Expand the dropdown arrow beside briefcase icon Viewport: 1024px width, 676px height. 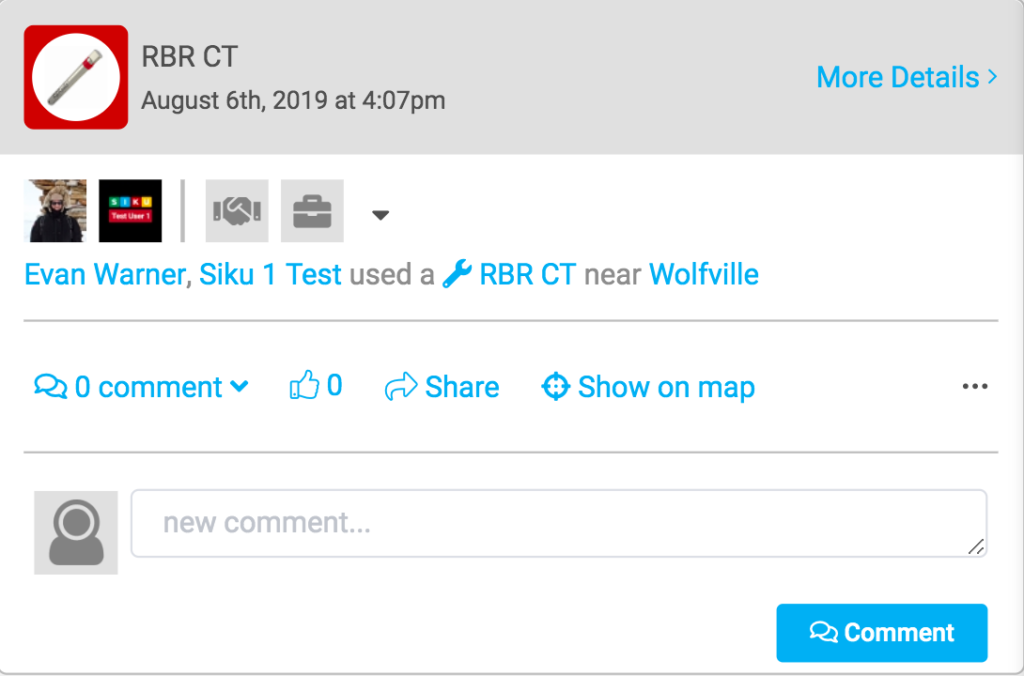(x=380, y=214)
